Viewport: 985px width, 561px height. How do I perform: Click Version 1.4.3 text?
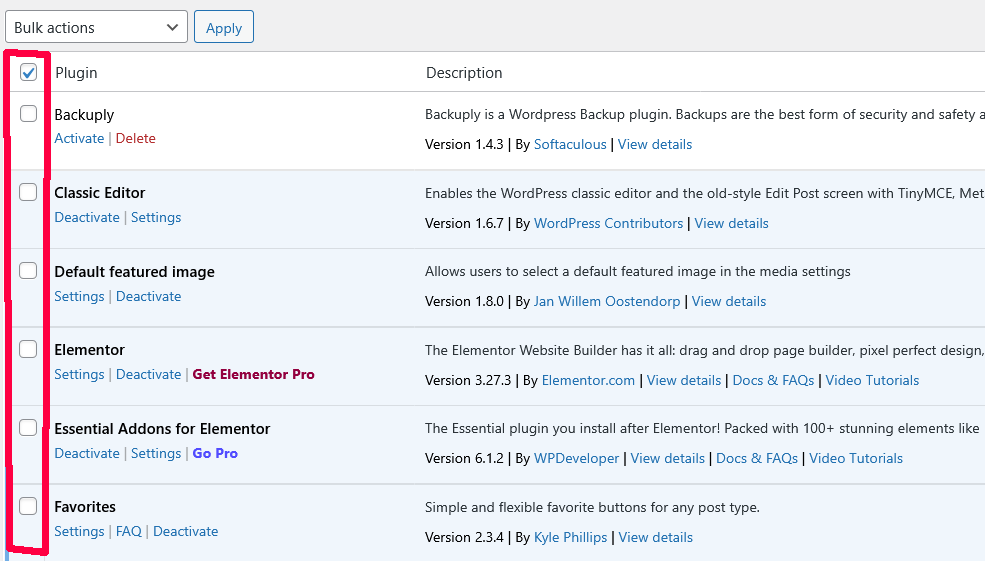pos(464,144)
